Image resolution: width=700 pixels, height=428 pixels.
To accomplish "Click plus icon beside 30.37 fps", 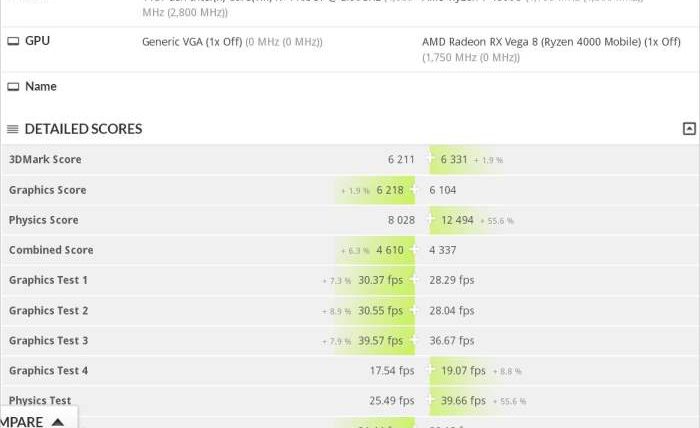I will coord(414,280).
